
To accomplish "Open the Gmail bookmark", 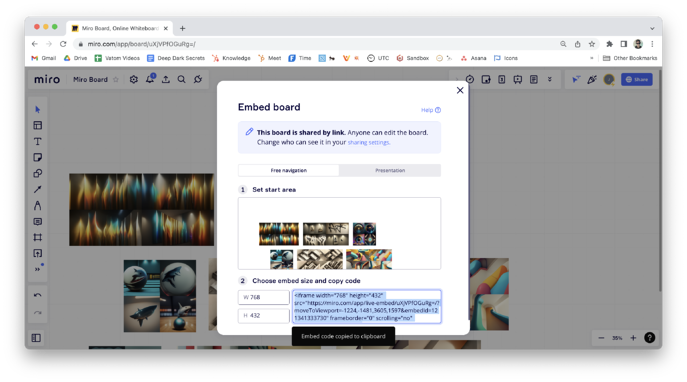I will tap(44, 58).
